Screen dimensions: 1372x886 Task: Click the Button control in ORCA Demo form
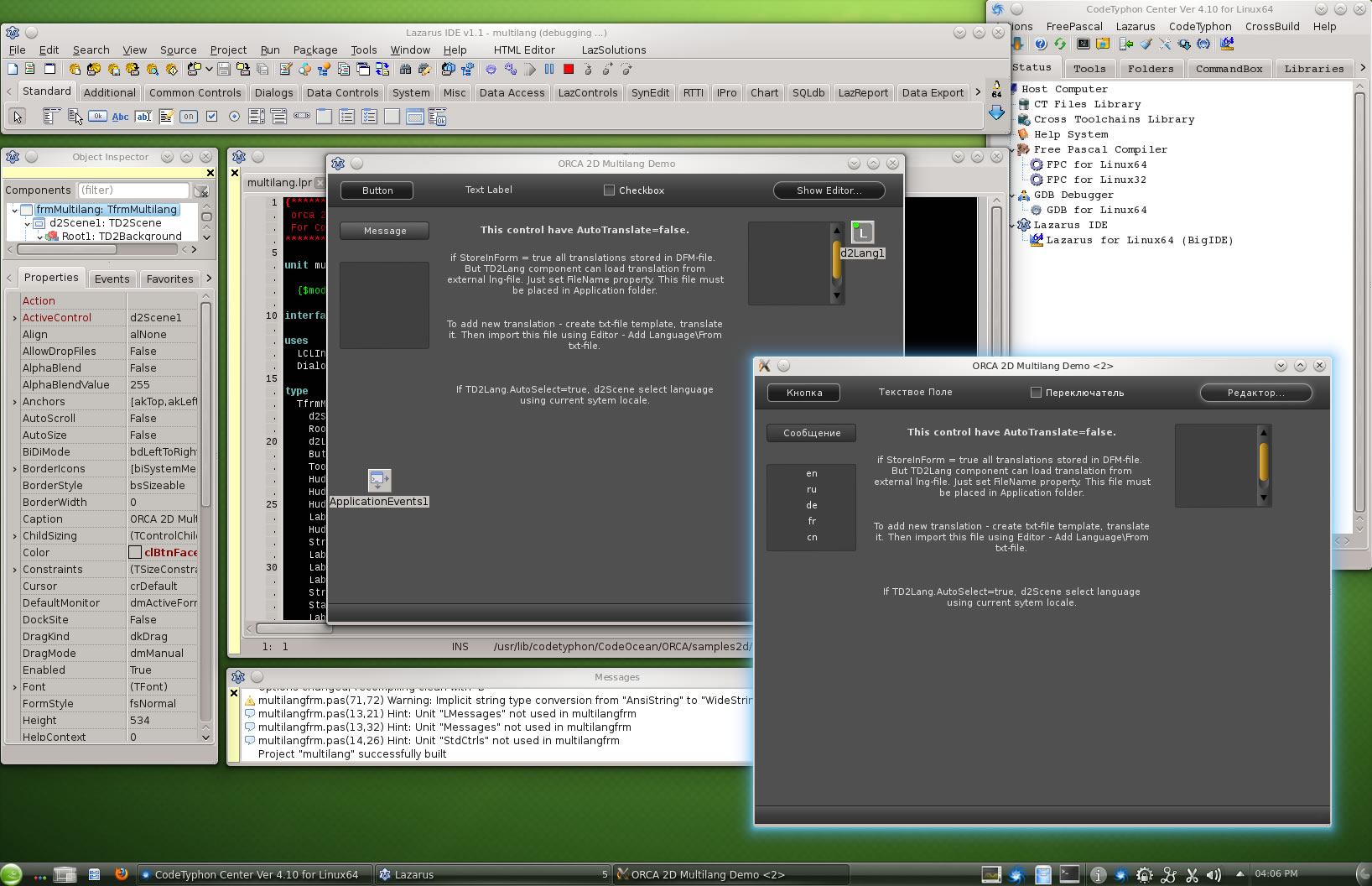coord(377,190)
